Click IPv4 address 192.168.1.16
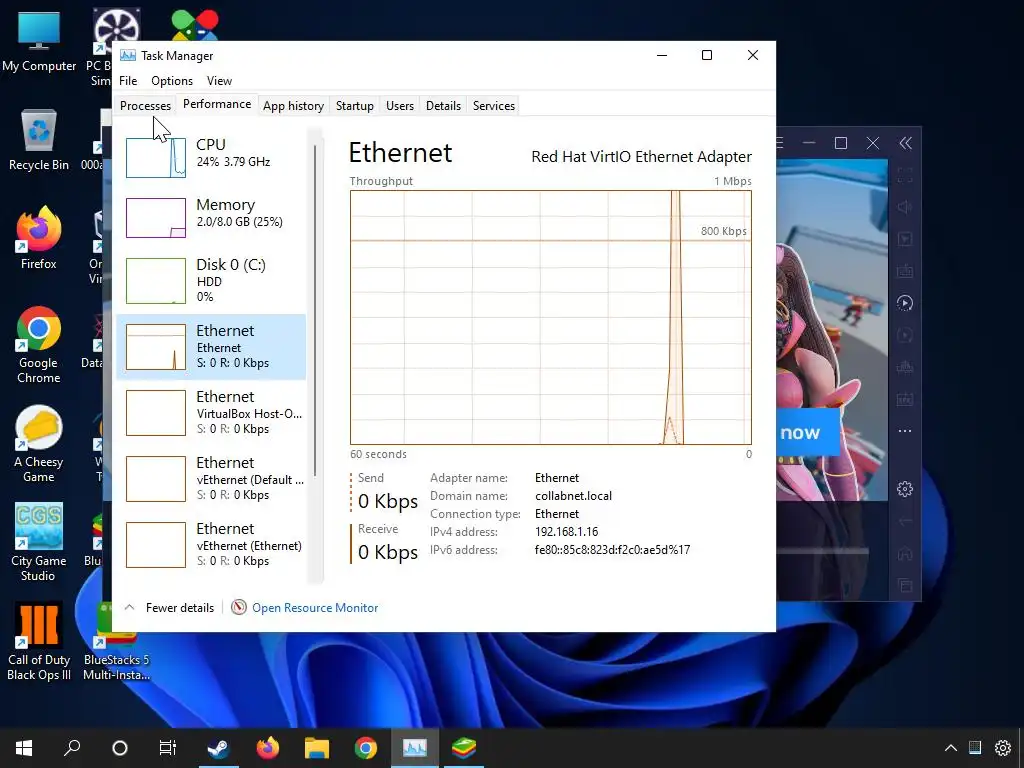The image size is (1024, 768). tap(566, 532)
